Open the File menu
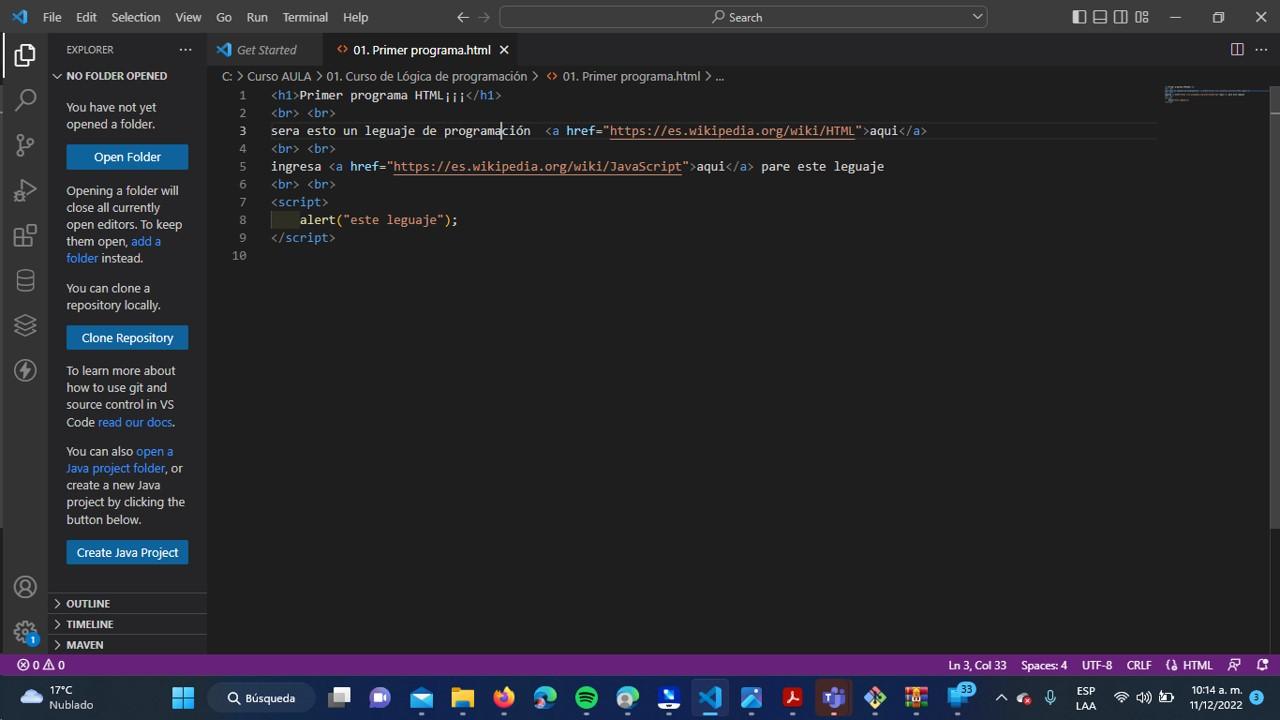The image size is (1280, 720). pos(52,17)
